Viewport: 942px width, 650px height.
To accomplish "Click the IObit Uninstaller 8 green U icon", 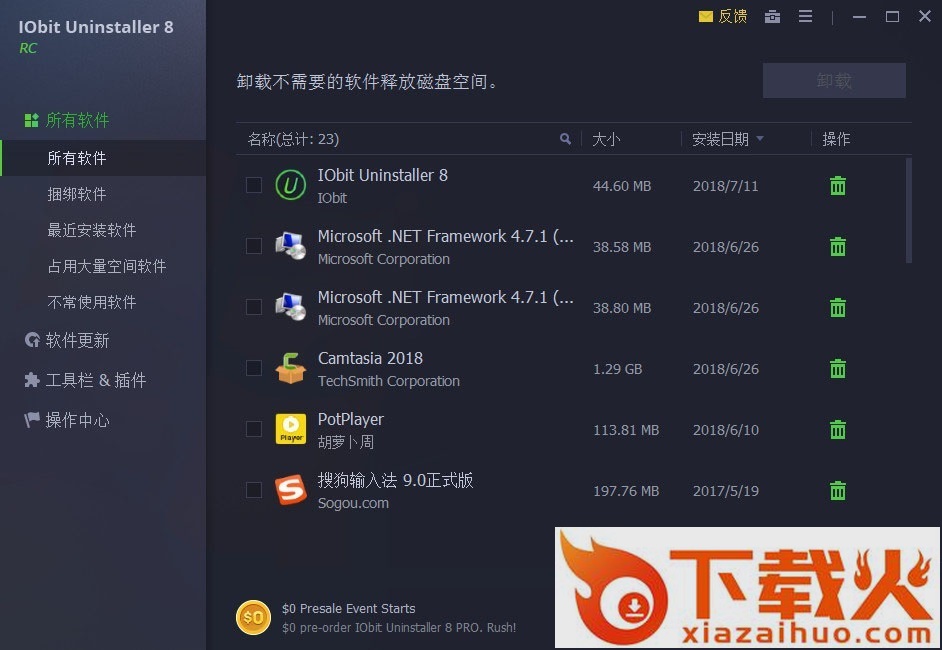I will tap(291, 185).
